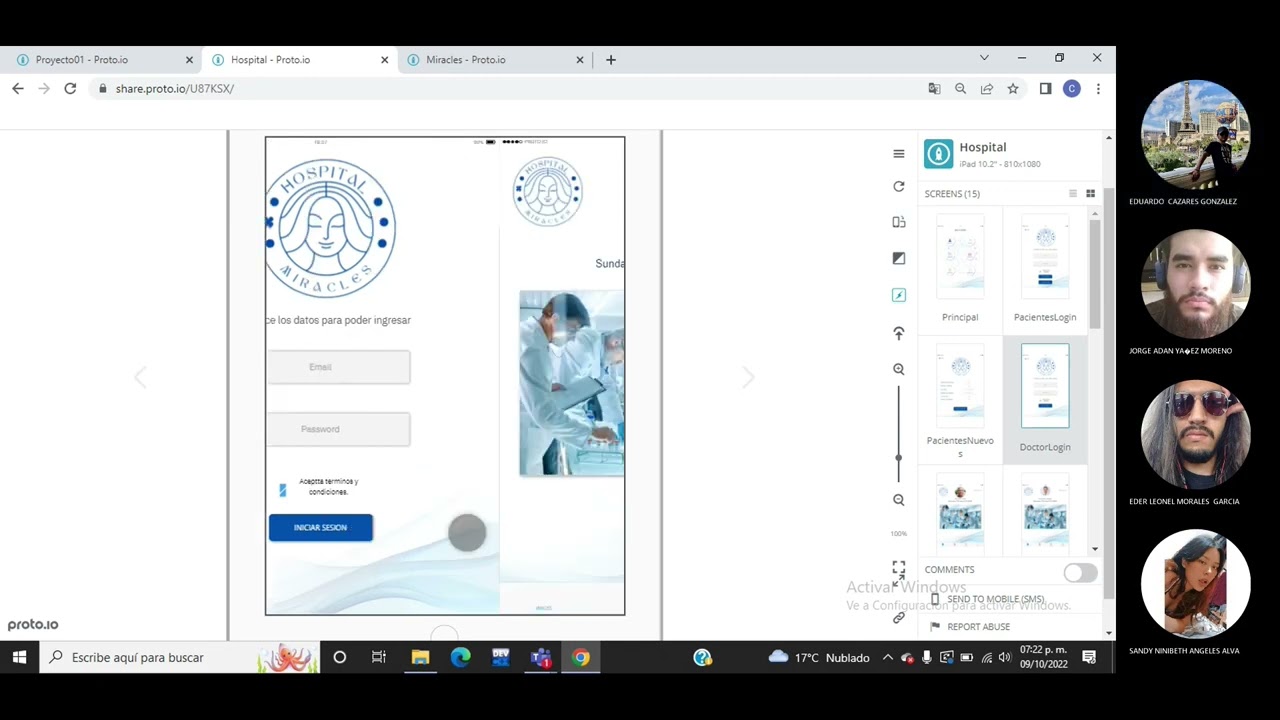Screen dimensions: 1280x720
Task: Toggle the Comments switch
Action: tap(1080, 573)
